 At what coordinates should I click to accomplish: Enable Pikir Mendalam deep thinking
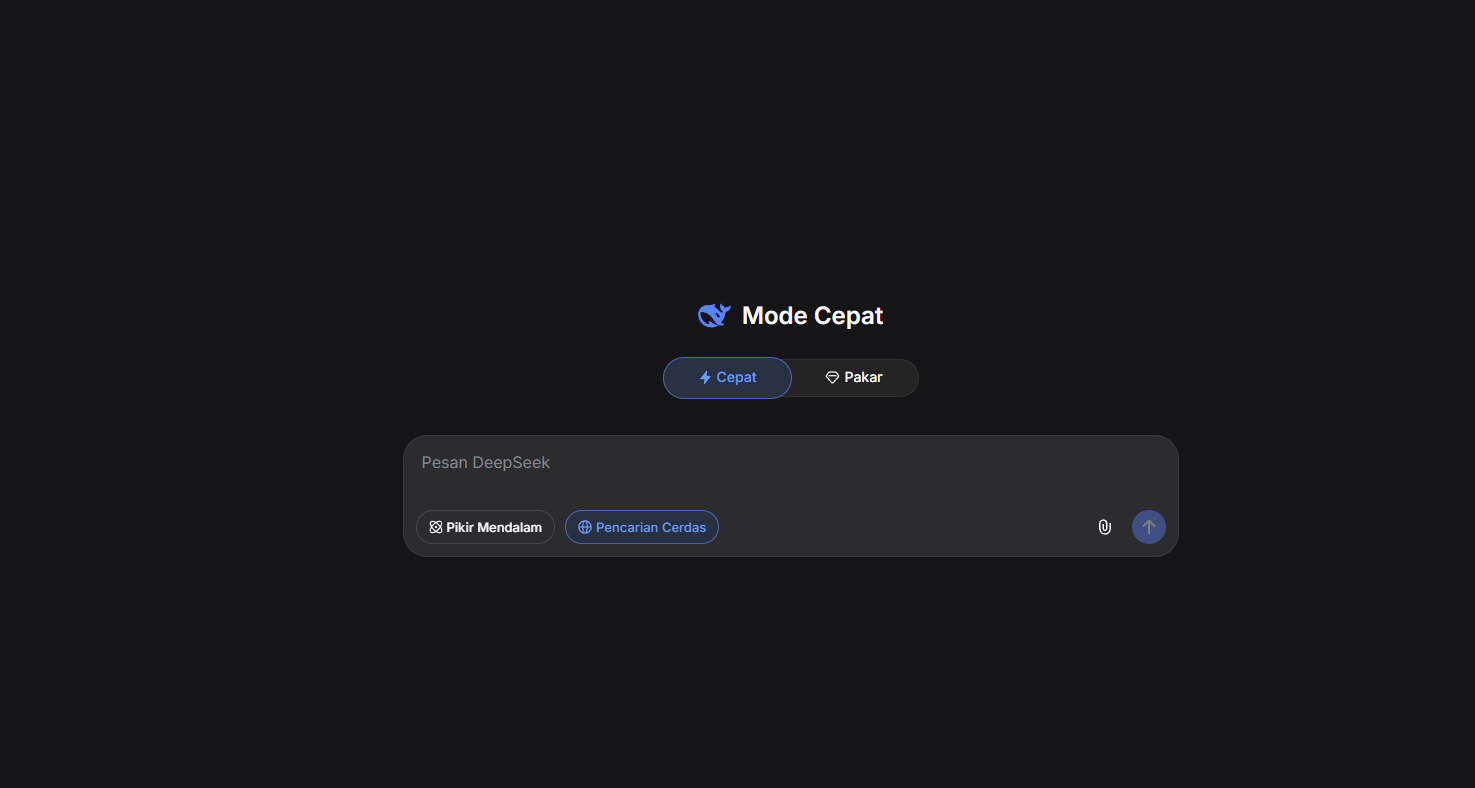[x=485, y=527]
